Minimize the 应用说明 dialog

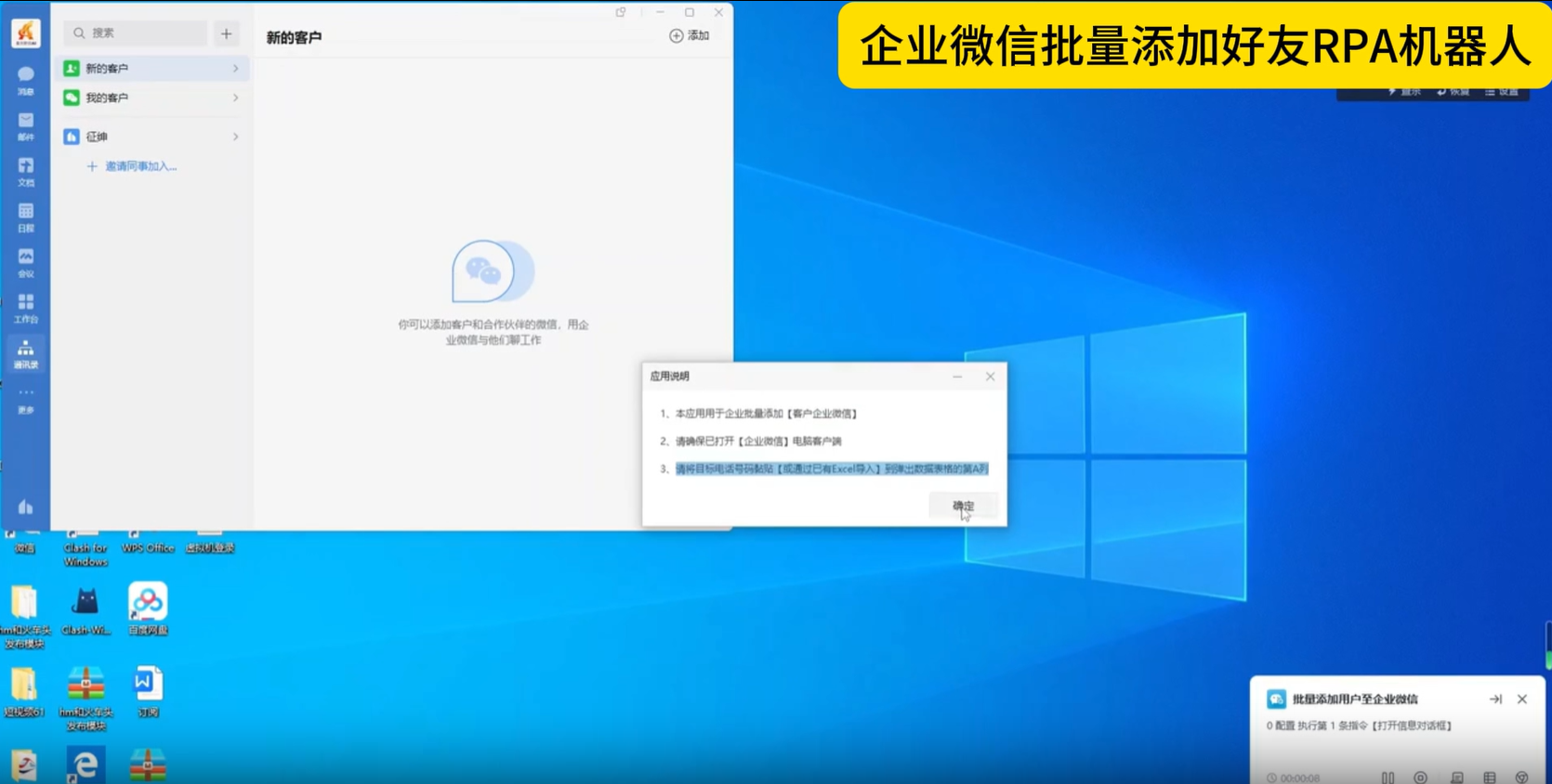tap(957, 376)
